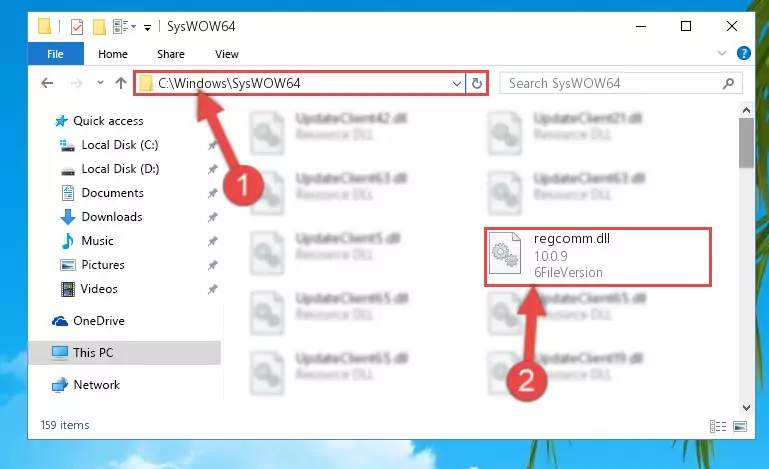Click the Search SysWOW64 field
The image size is (769, 469).
pyautogui.click(x=620, y=83)
